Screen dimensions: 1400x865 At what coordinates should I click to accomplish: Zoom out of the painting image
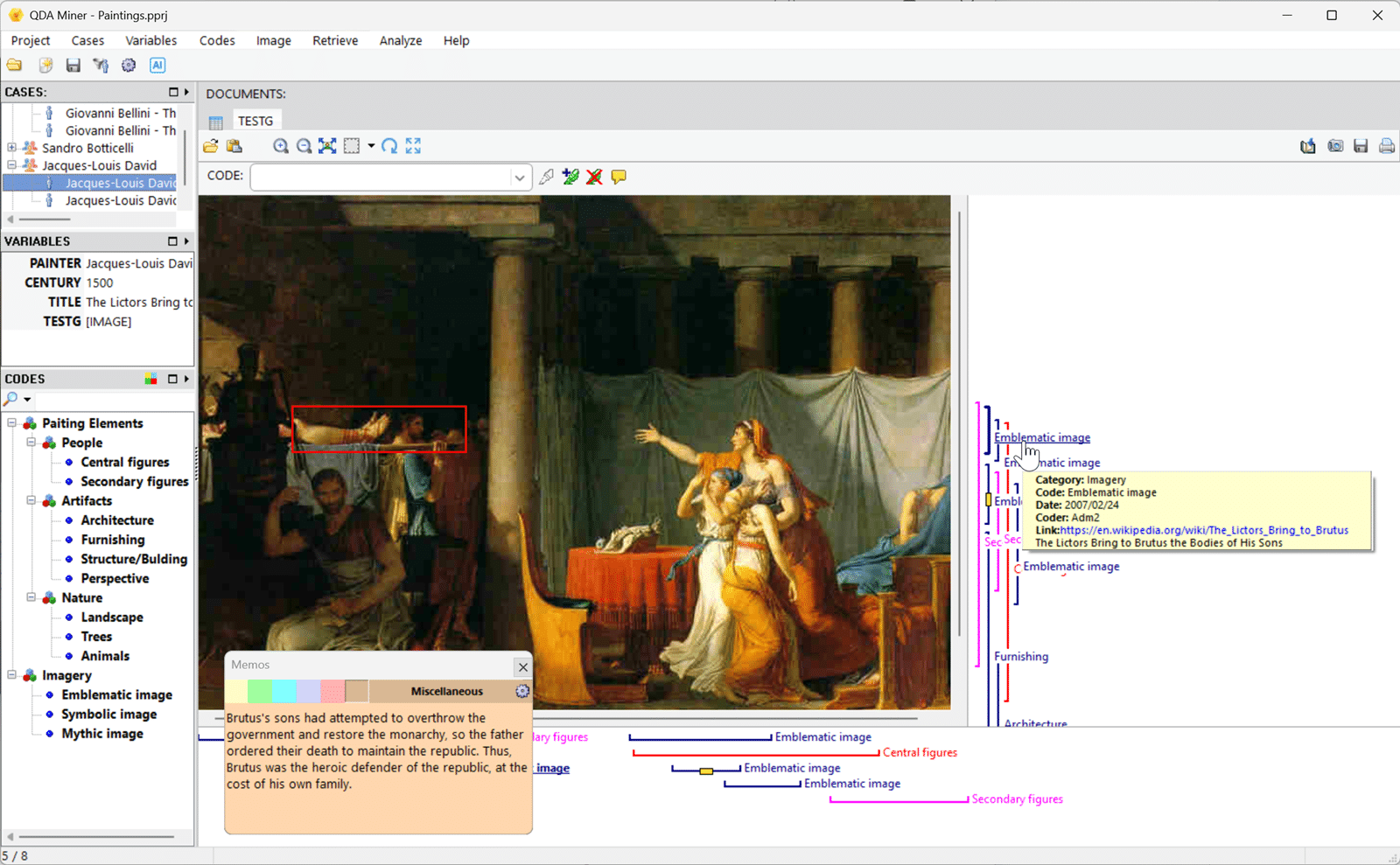click(304, 146)
